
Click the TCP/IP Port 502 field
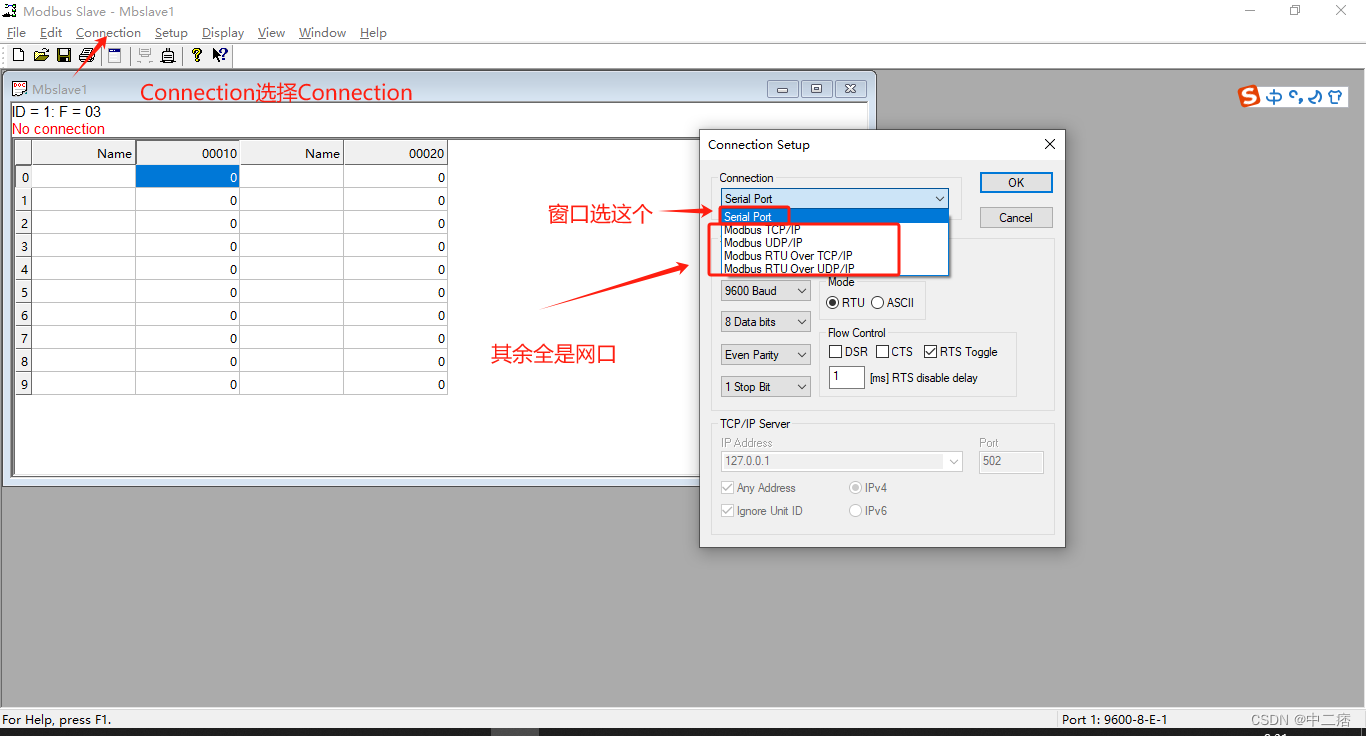[1011, 462]
